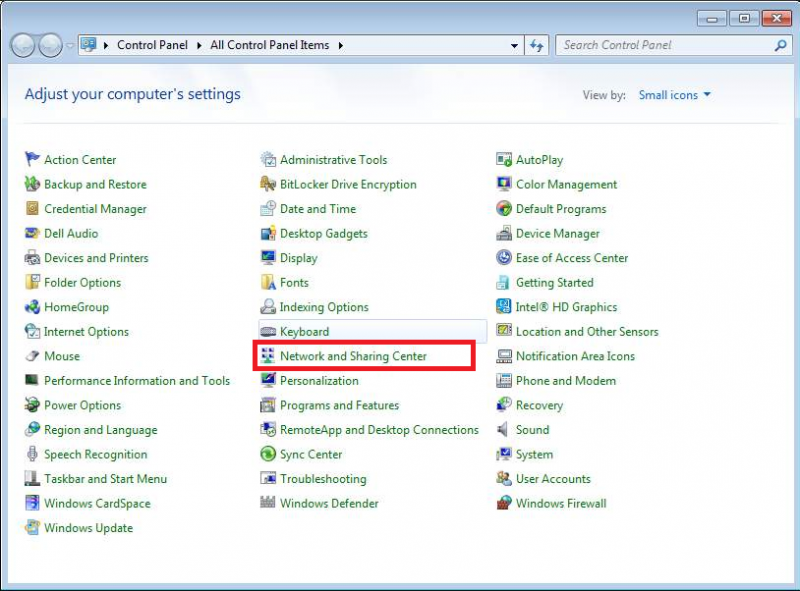
Task: Click the Network and Sharing Center icon
Action: pos(268,356)
